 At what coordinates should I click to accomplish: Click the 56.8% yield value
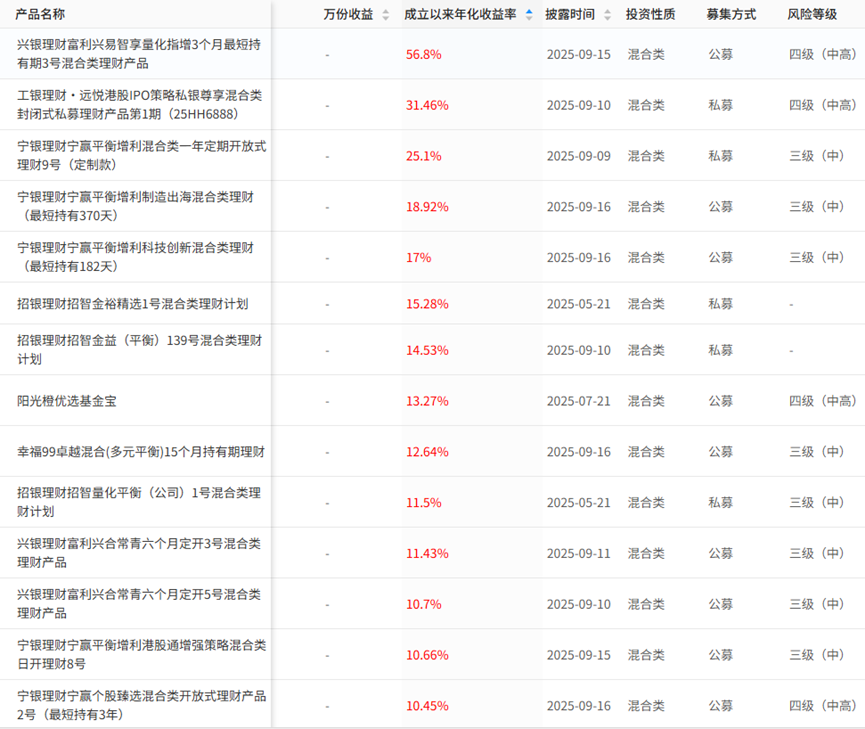pyautogui.click(x=424, y=54)
